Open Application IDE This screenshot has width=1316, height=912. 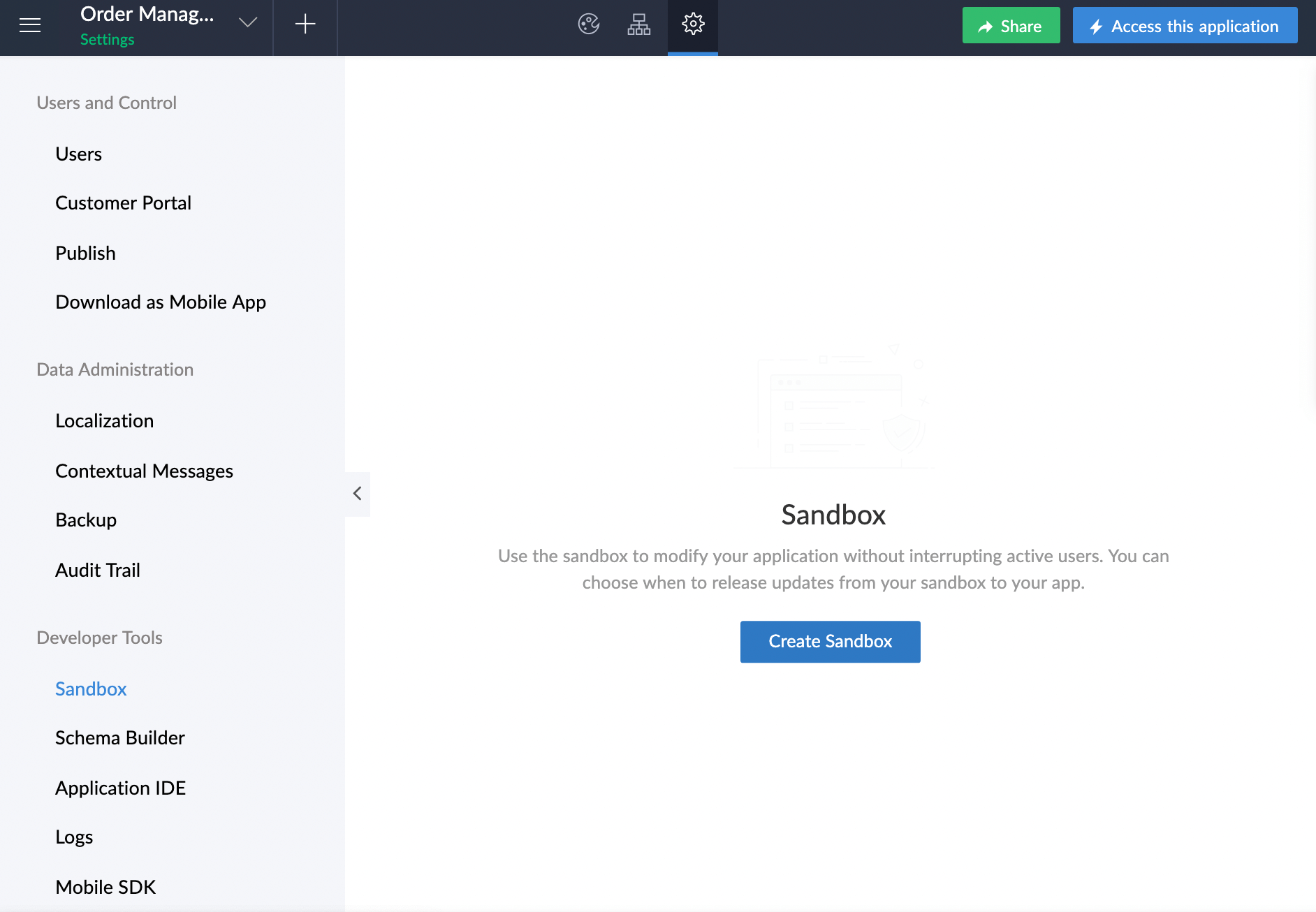[x=120, y=788]
